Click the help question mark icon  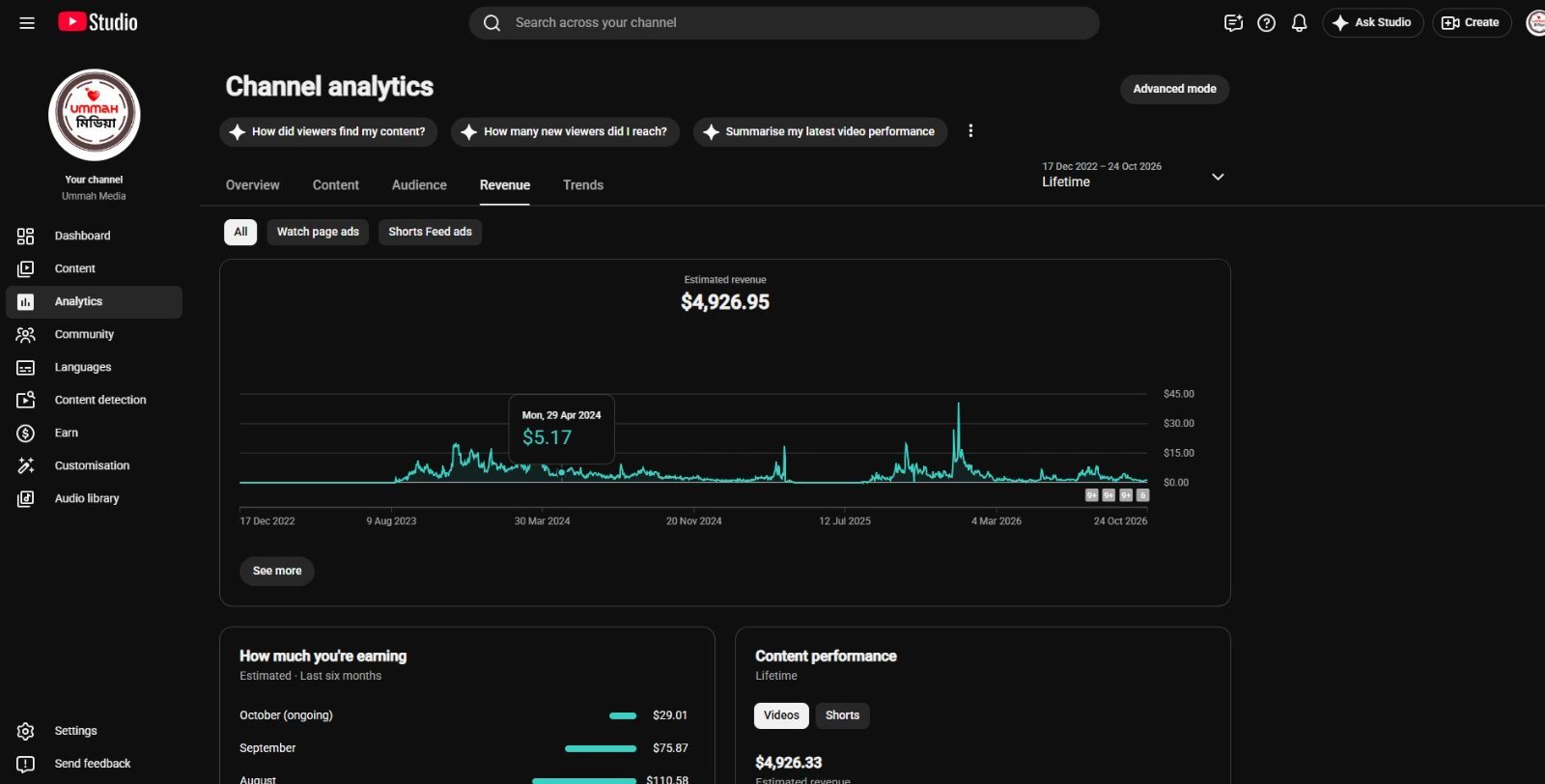[x=1266, y=23]
